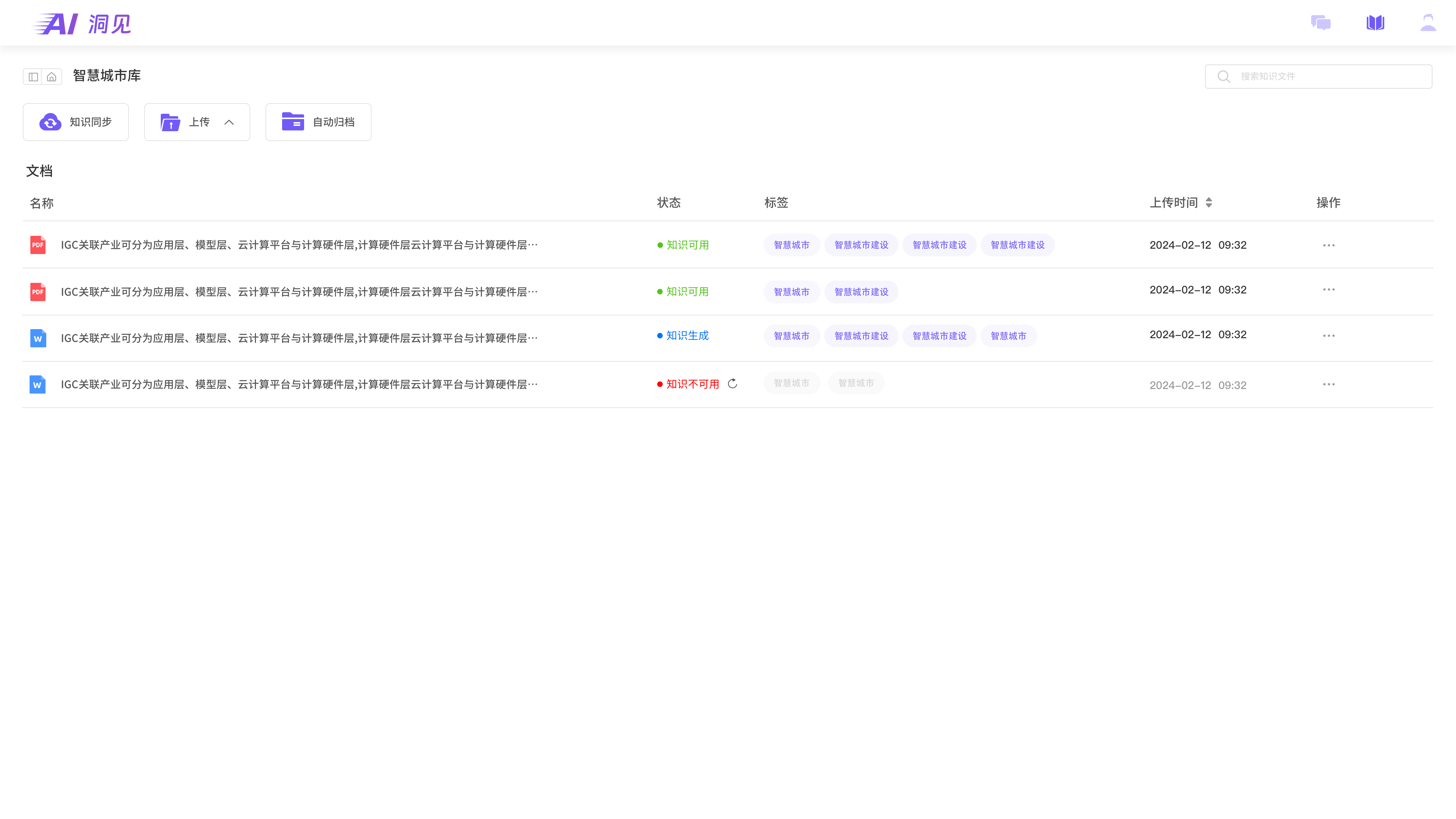Click first row's 智慧城市 tag

(791, 245)
